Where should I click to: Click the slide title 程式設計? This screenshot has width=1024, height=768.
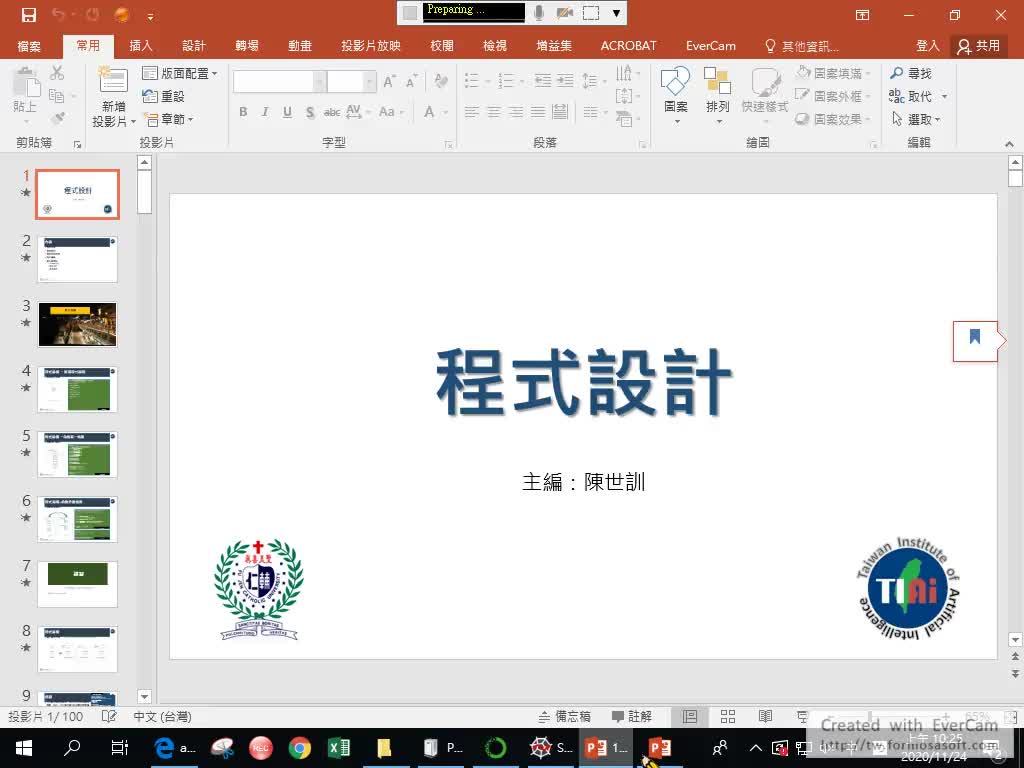click(584, 382)
